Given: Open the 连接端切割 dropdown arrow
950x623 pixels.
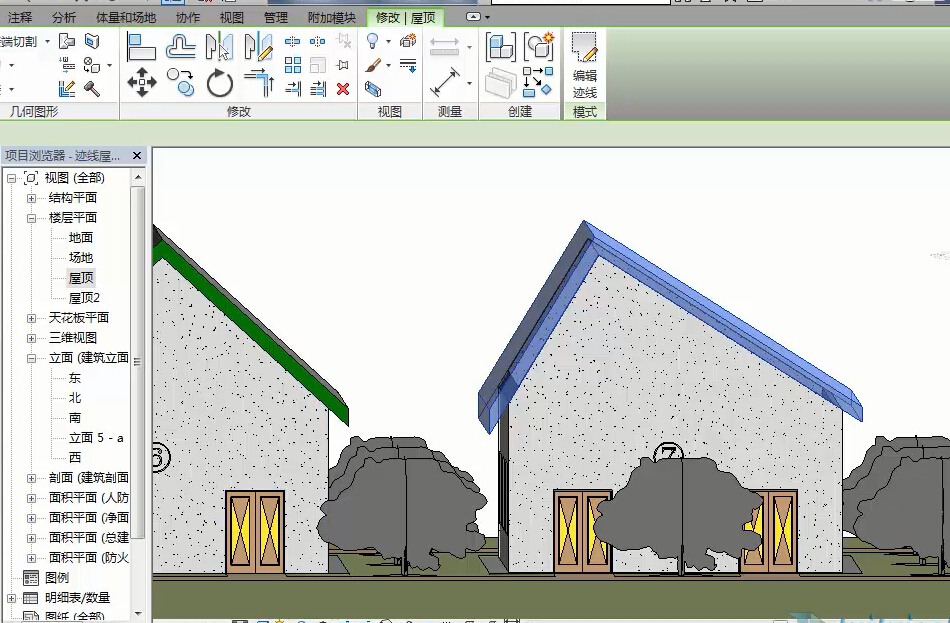Looking at the screenshot, I should [x=47, y=42].
